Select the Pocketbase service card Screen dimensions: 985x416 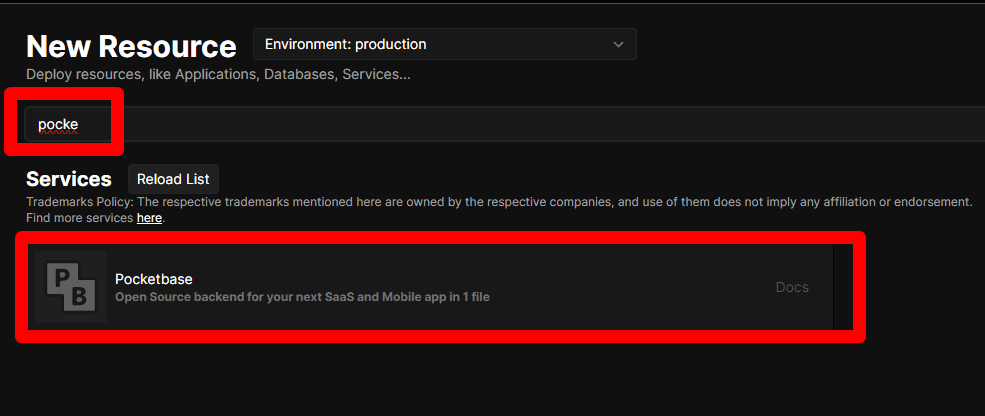[430, 287]
